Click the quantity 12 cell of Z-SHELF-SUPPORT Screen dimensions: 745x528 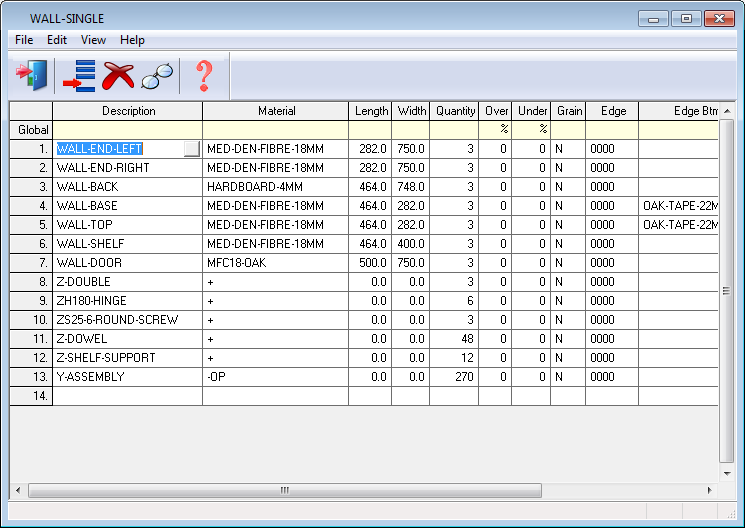[454, 358]
